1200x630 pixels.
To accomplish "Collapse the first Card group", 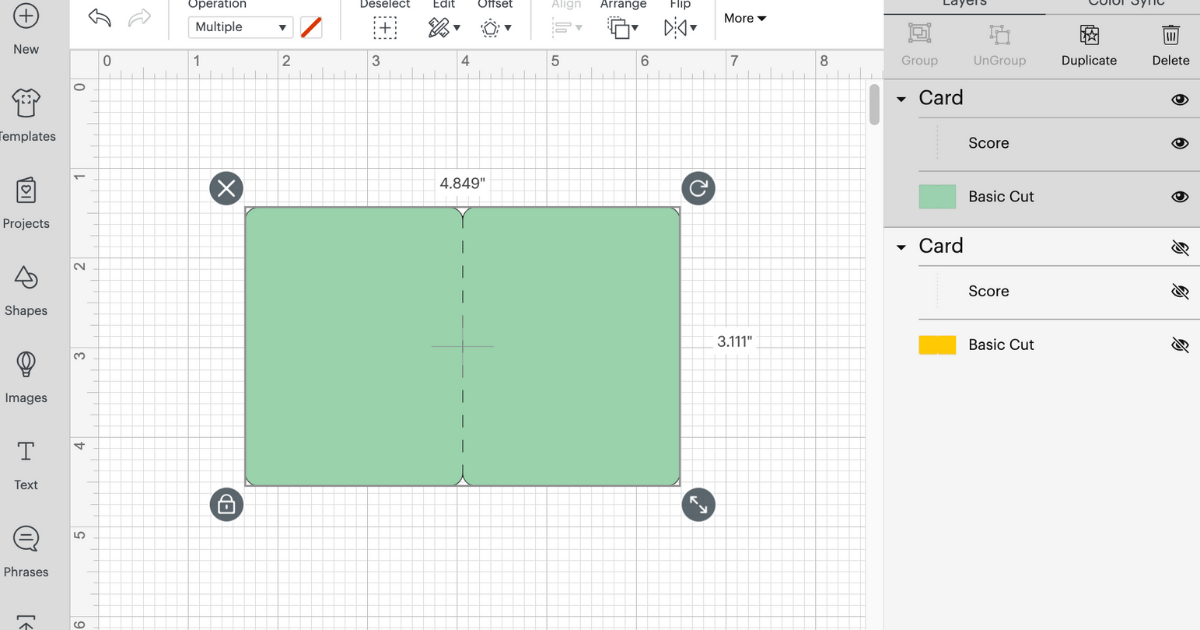I will tap(901, 99).
